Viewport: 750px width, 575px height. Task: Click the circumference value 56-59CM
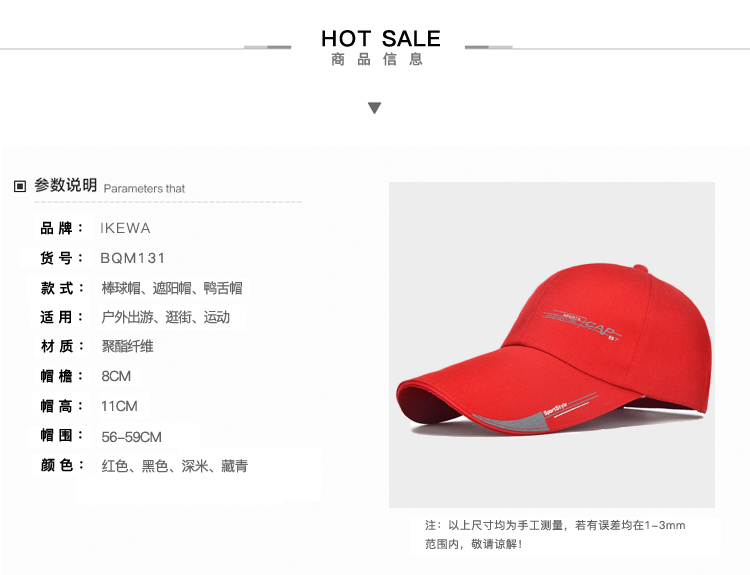coord(132,437)
